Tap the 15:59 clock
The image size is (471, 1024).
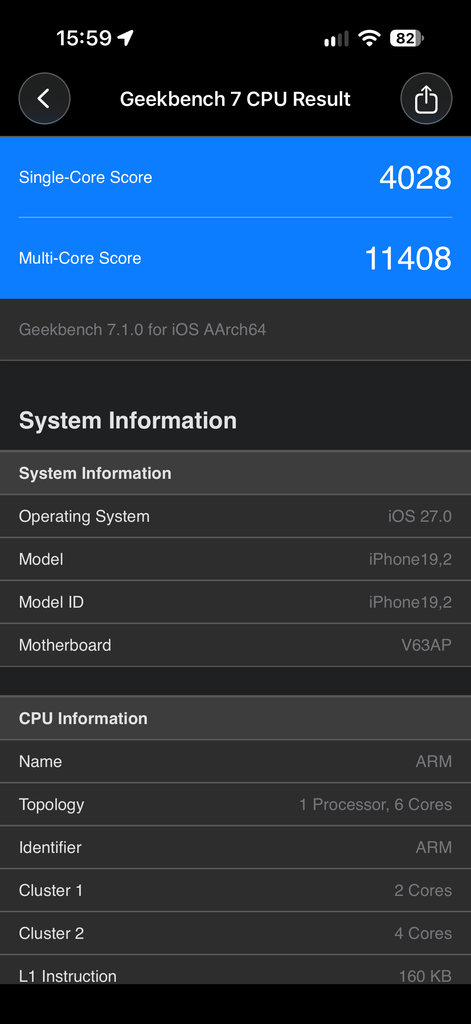coord(84,39)
